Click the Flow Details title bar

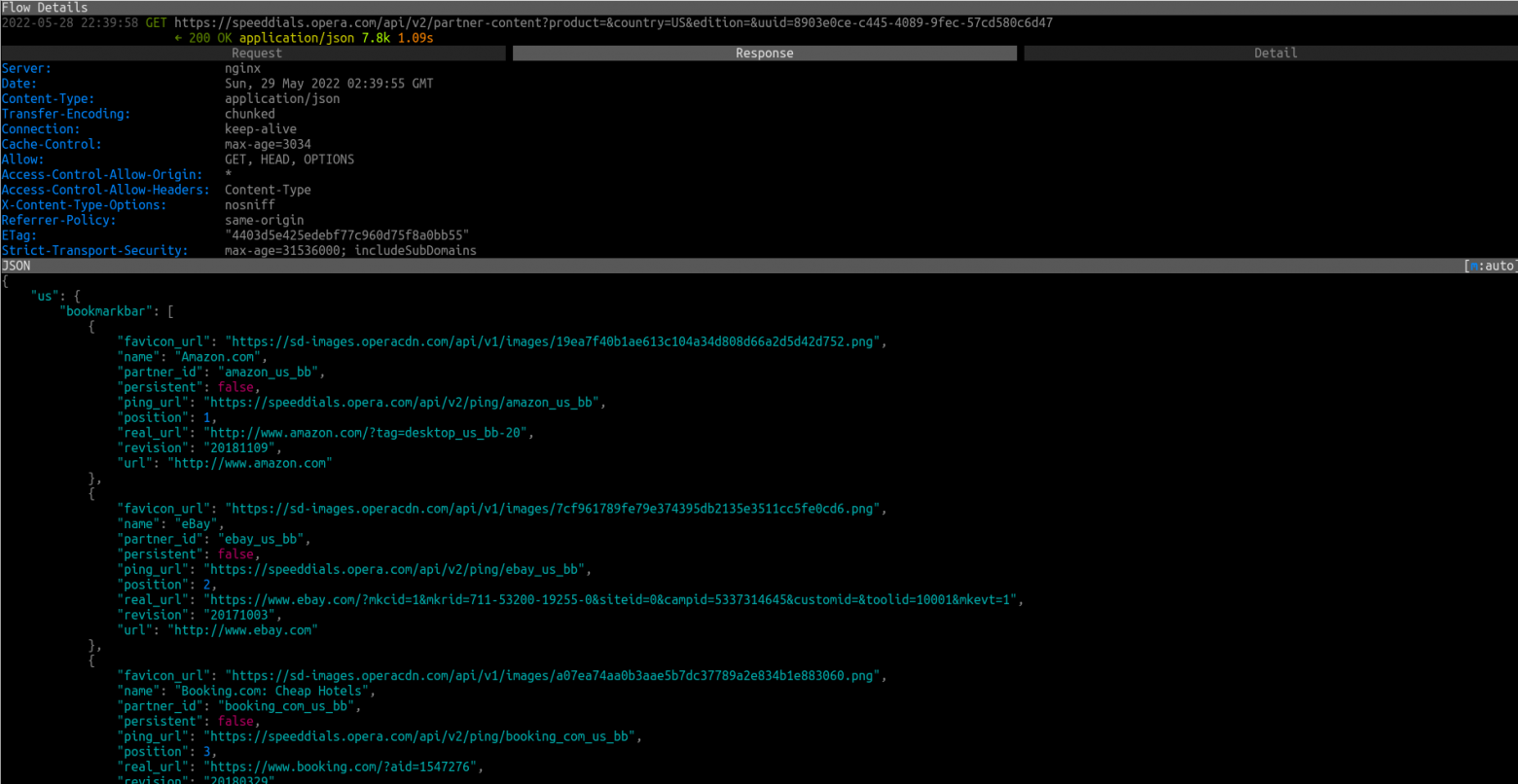(x=759, y=7)
